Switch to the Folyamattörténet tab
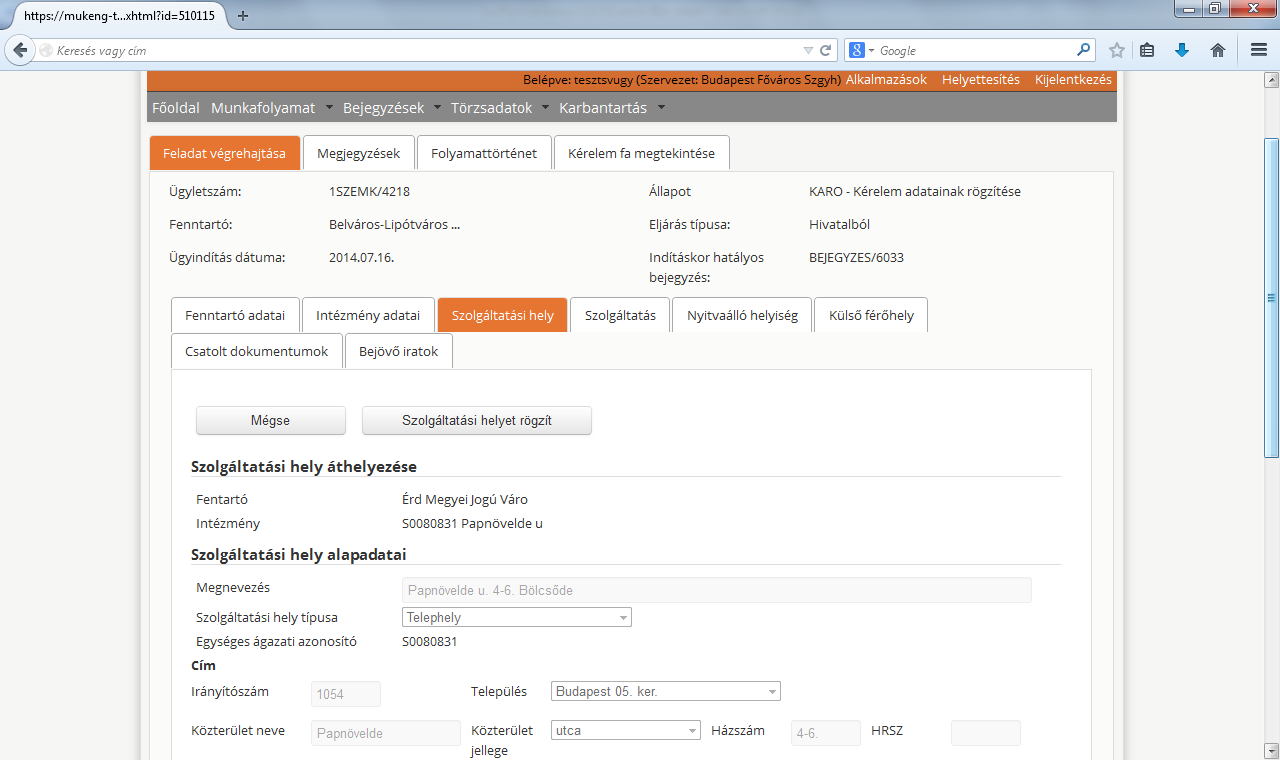The width and height of the screenshot is (1280, 760). pos(484,153)
